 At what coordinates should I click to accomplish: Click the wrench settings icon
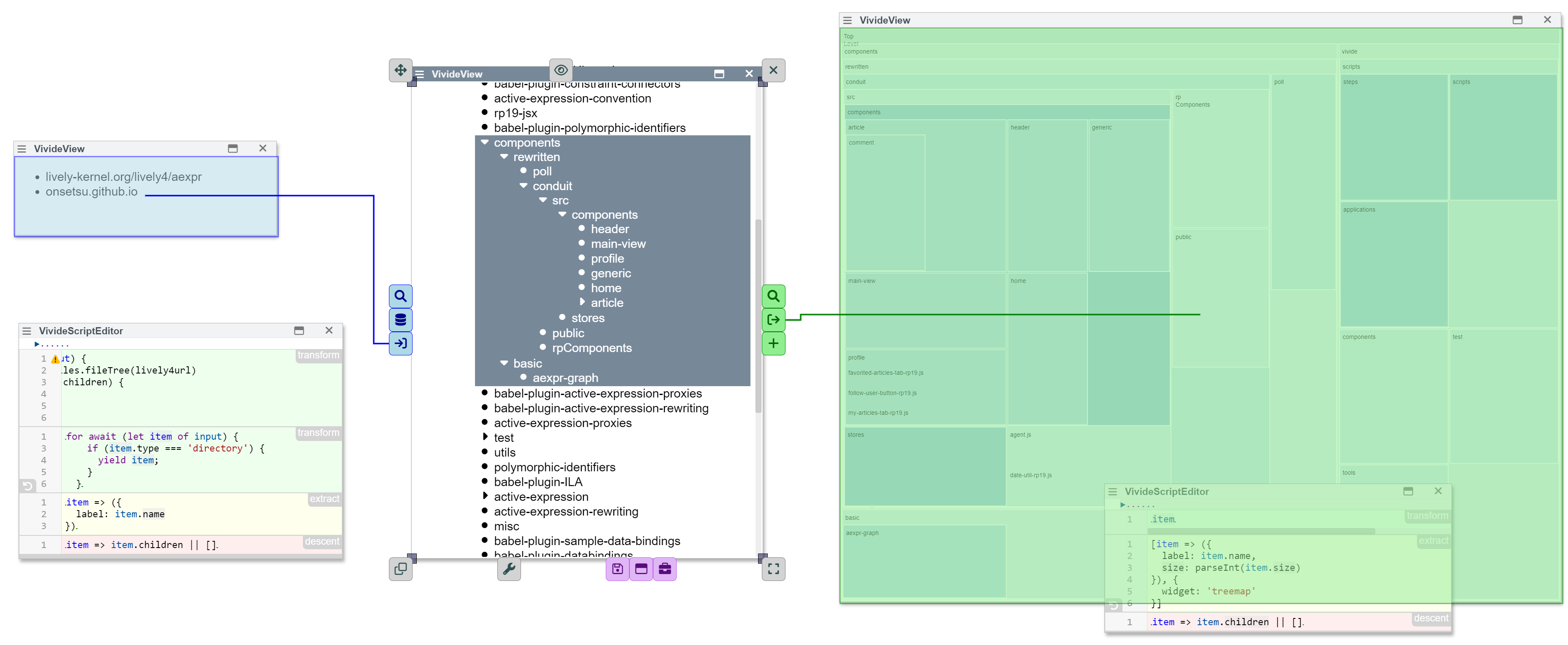click(x=509, y=569)
